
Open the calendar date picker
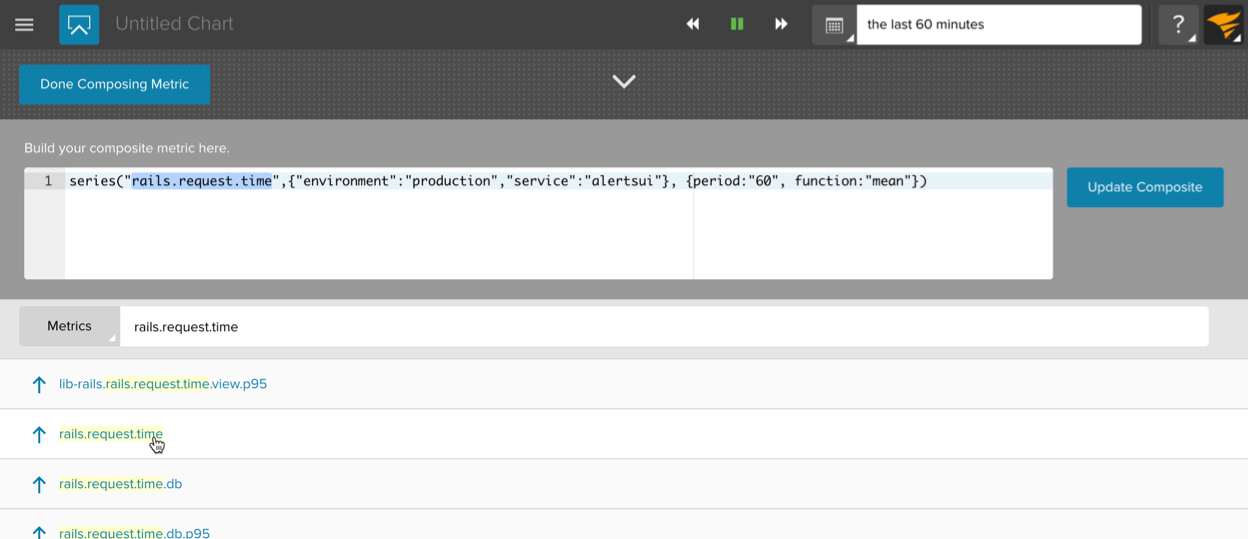pyautogui.click(x=834, y=26)
